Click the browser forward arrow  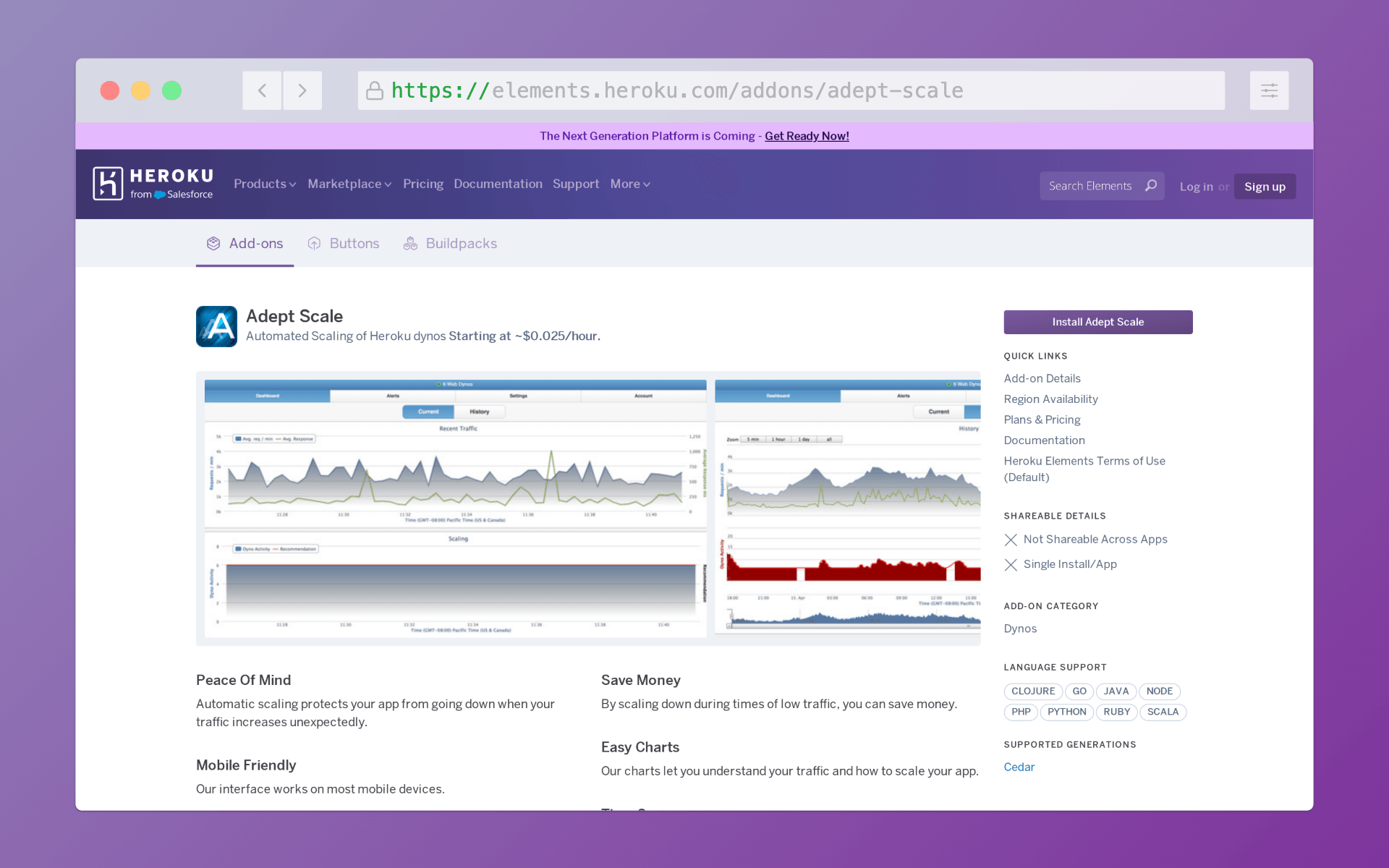pos(302,90)
